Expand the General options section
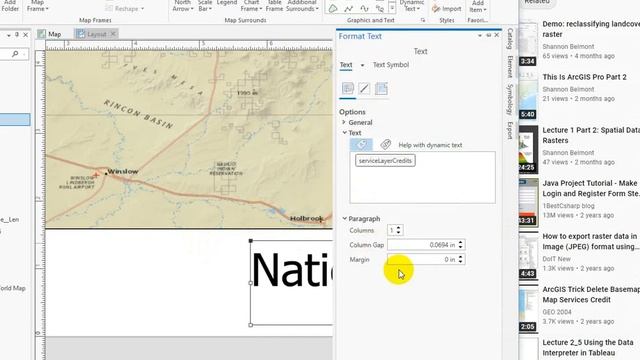Viewport: 640px width, 360px height. pos(344,122)
